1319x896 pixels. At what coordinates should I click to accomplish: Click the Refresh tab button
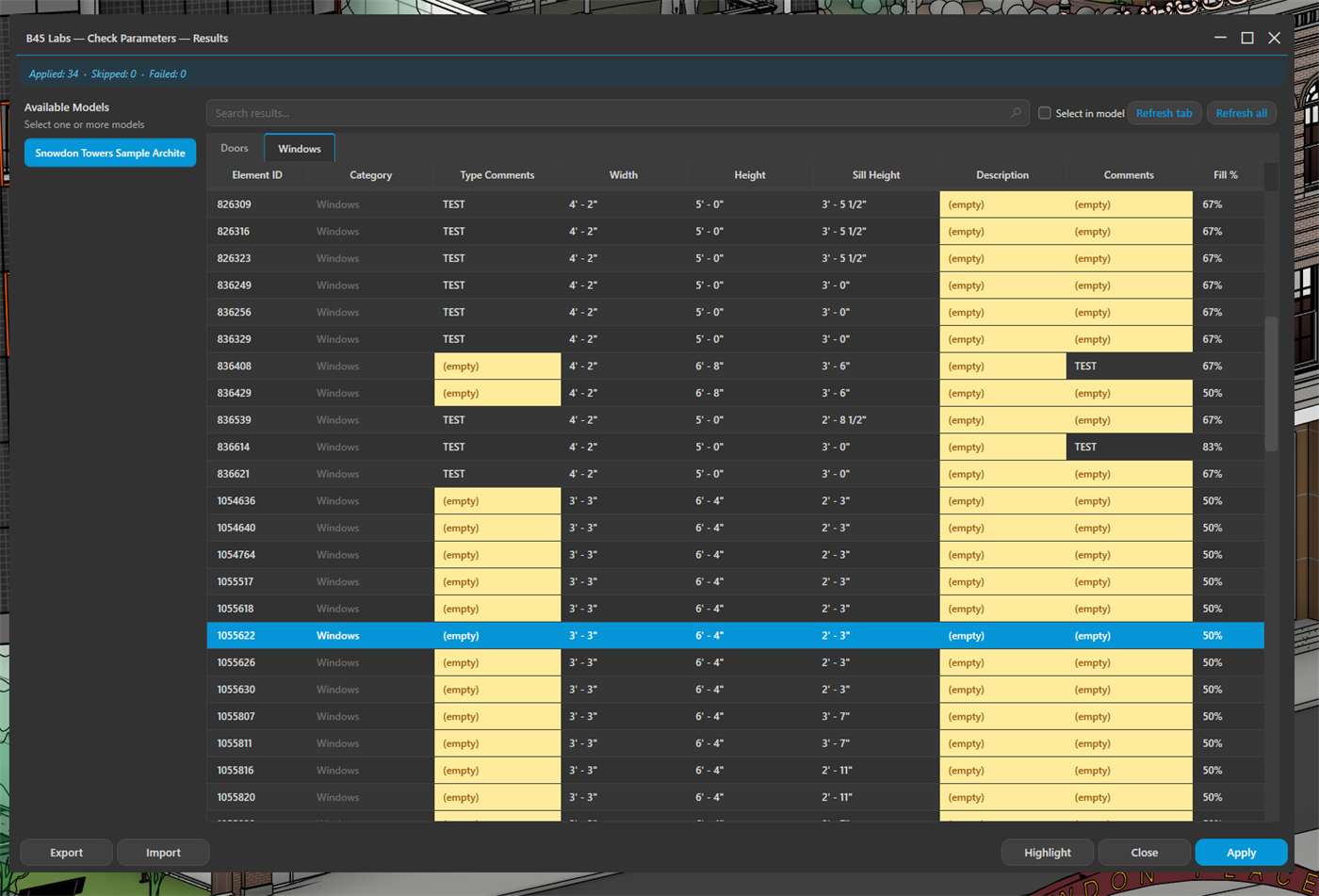click(1164, 113)
